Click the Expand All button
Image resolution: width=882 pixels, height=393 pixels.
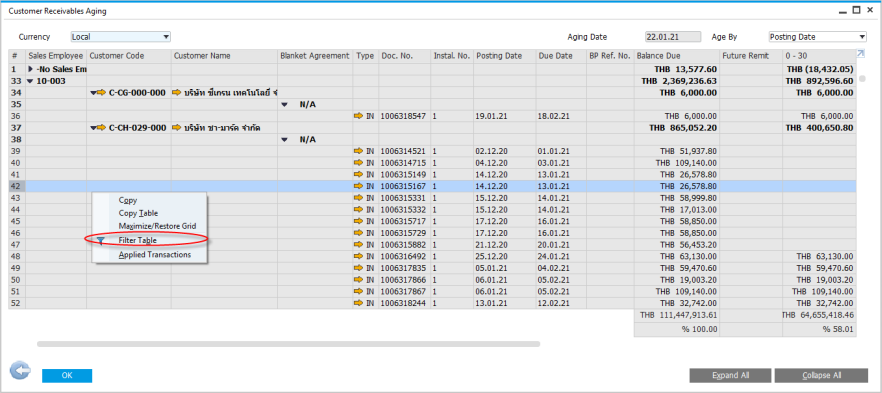731,376
